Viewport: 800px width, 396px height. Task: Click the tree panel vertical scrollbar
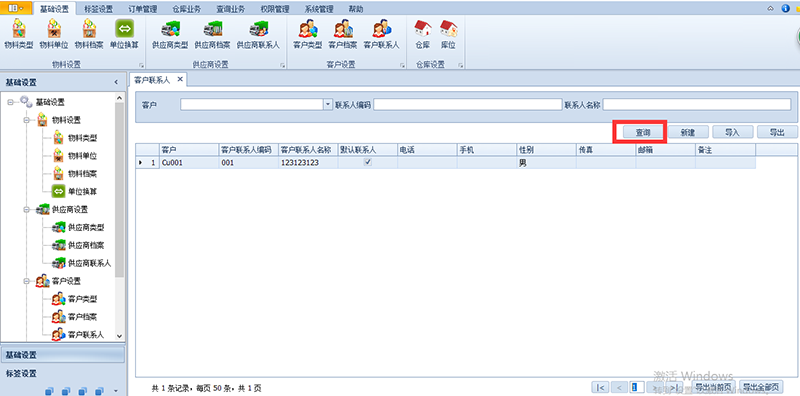pyautogui.click(x=120, y=189)
